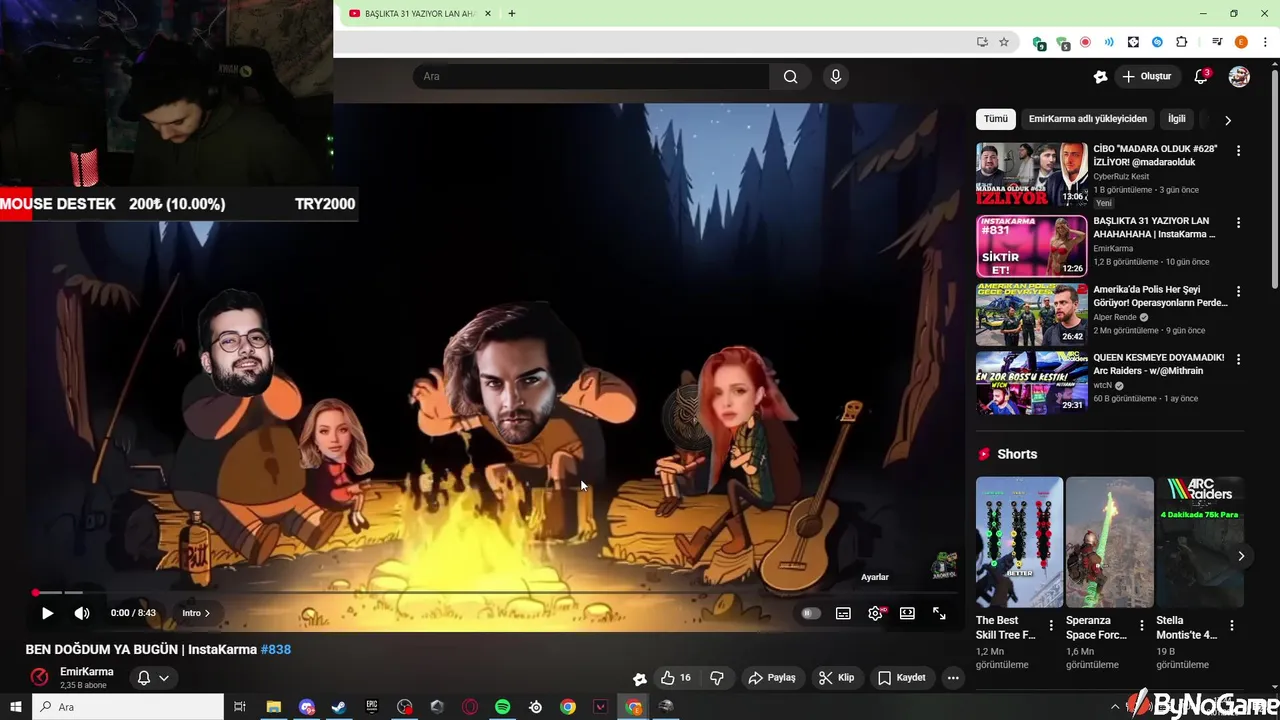Toggle the autoplay switch
The height and width of the screenshot is (720, 1280).
811,613
